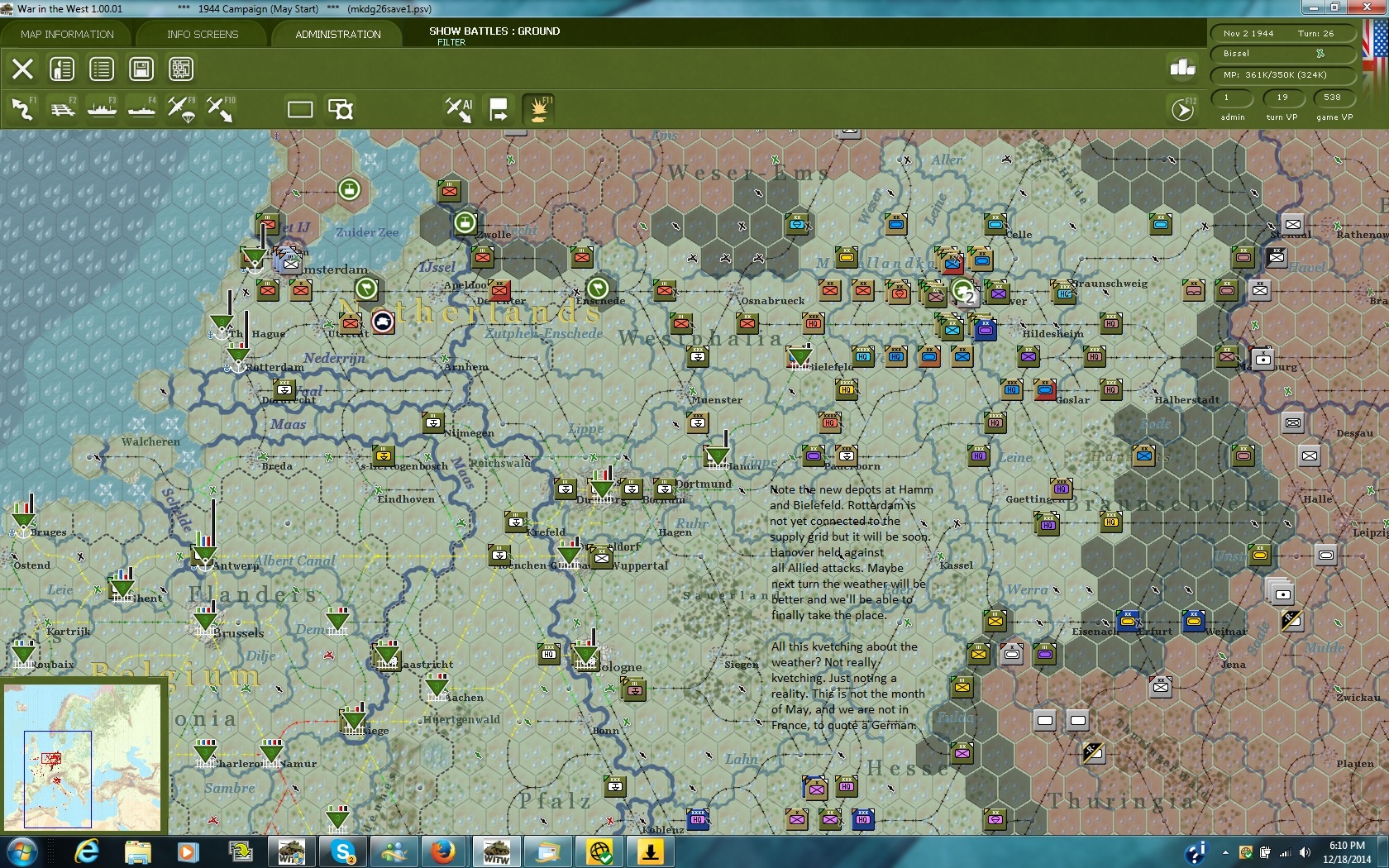This screenshot has height=868, width=1389.
Task: Click the FILTER label under Show Battles
Action: click(x=451, y=42)
